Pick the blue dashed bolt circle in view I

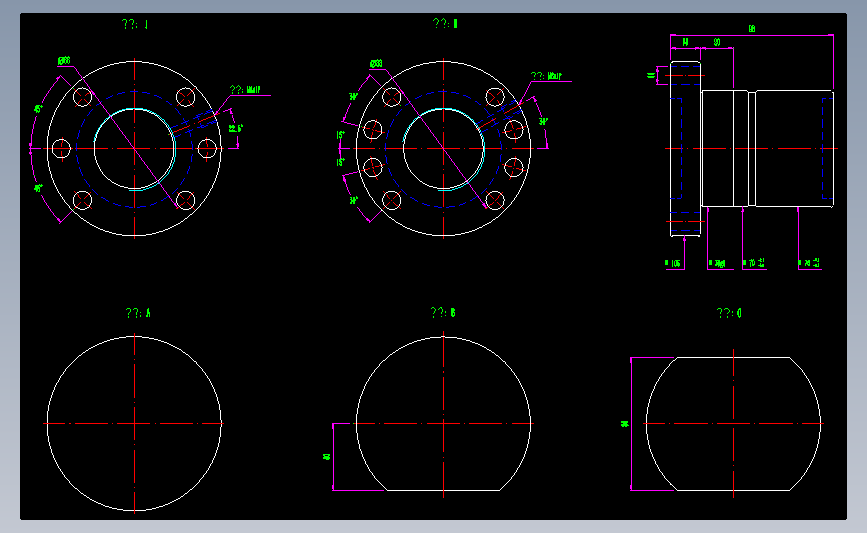[134, 149]
